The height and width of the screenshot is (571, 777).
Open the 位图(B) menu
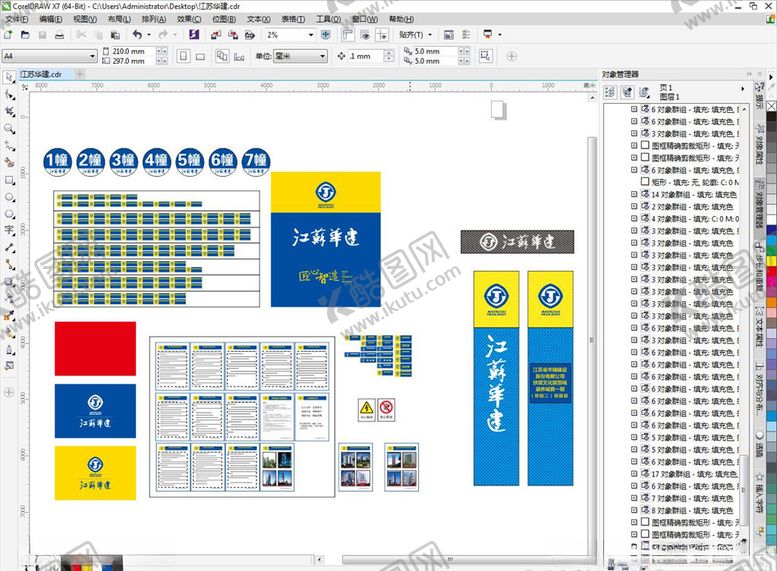[224, 19]
